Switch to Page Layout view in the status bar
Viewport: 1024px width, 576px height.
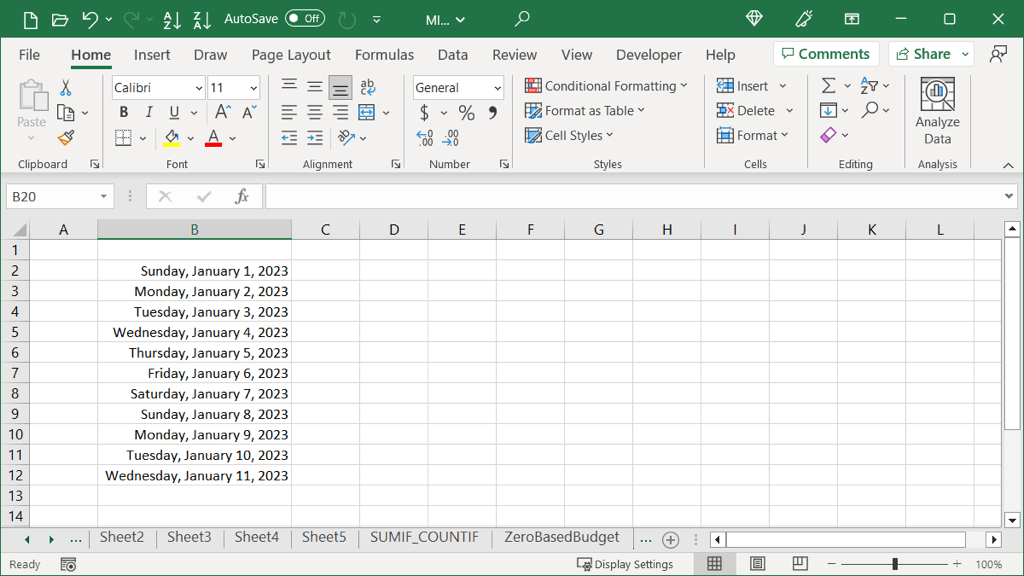758,564
